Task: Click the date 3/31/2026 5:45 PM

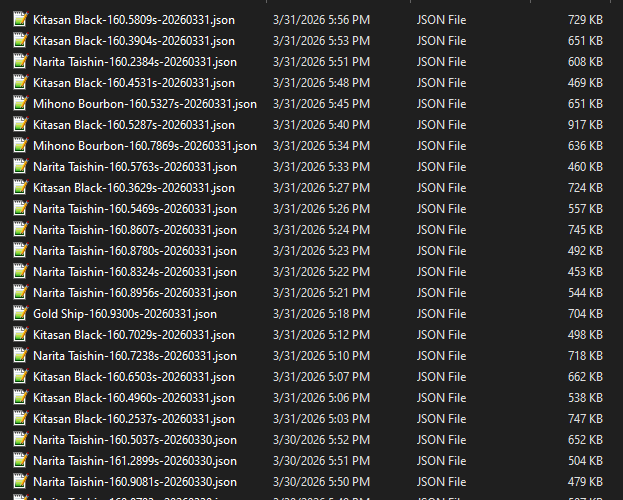Action: pos(321,104)
